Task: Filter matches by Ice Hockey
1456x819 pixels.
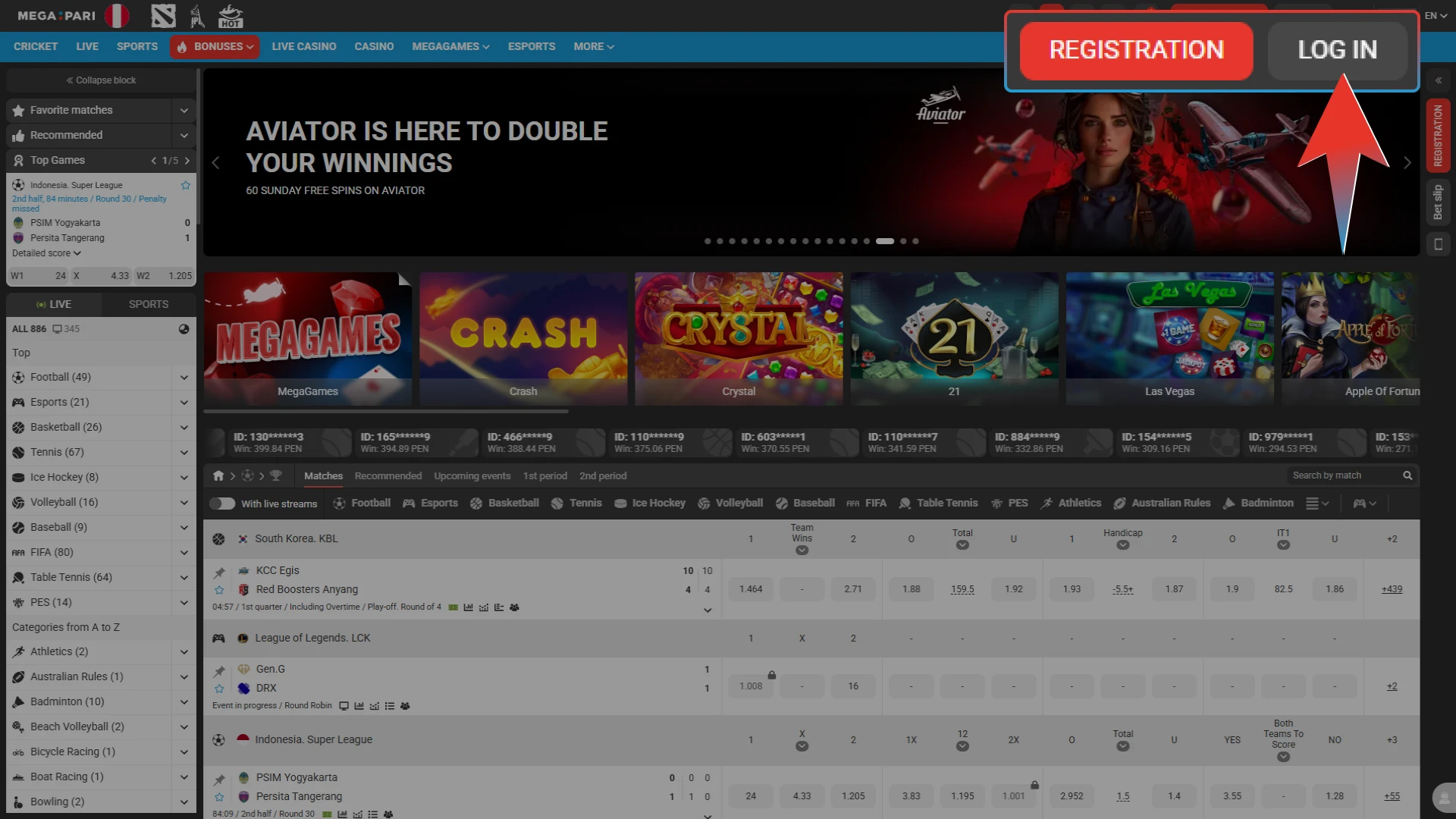Action: (x=649, y=504)
